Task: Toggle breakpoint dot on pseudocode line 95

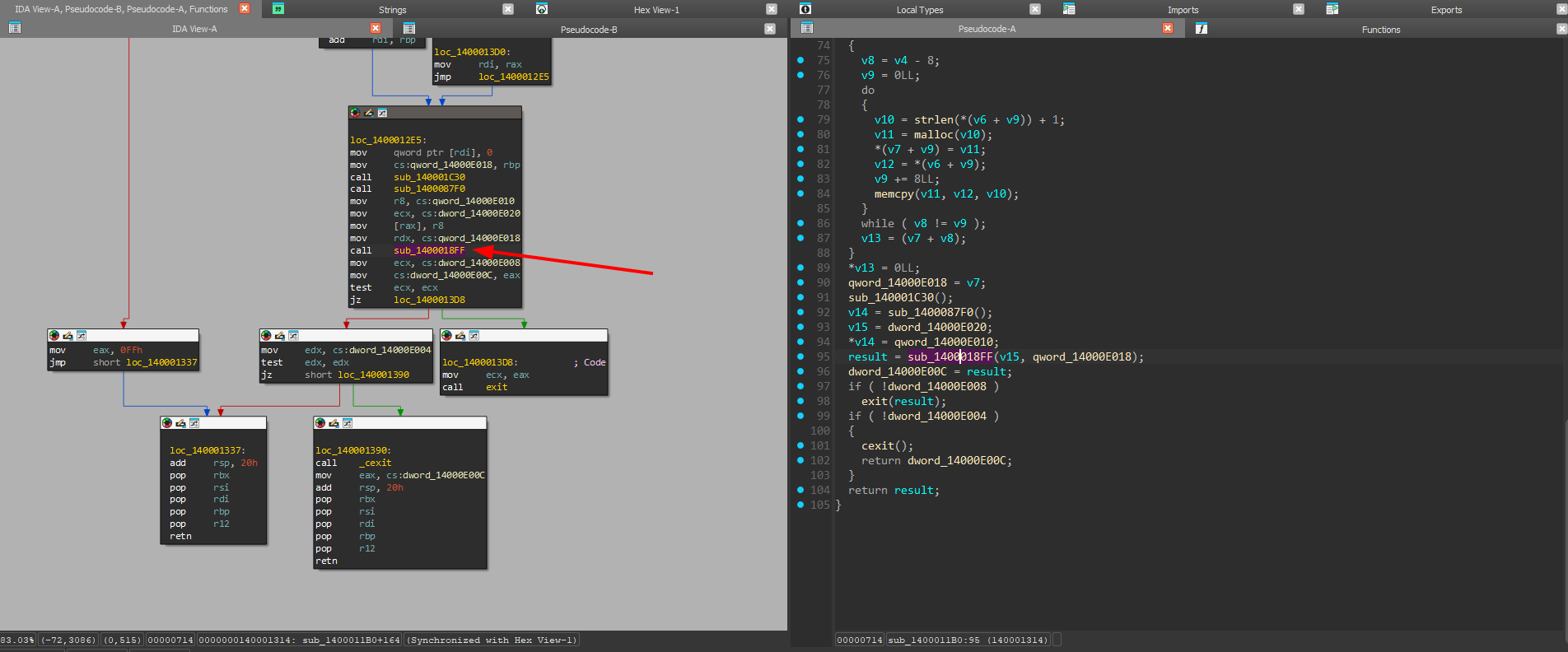Action: [800, 356]
